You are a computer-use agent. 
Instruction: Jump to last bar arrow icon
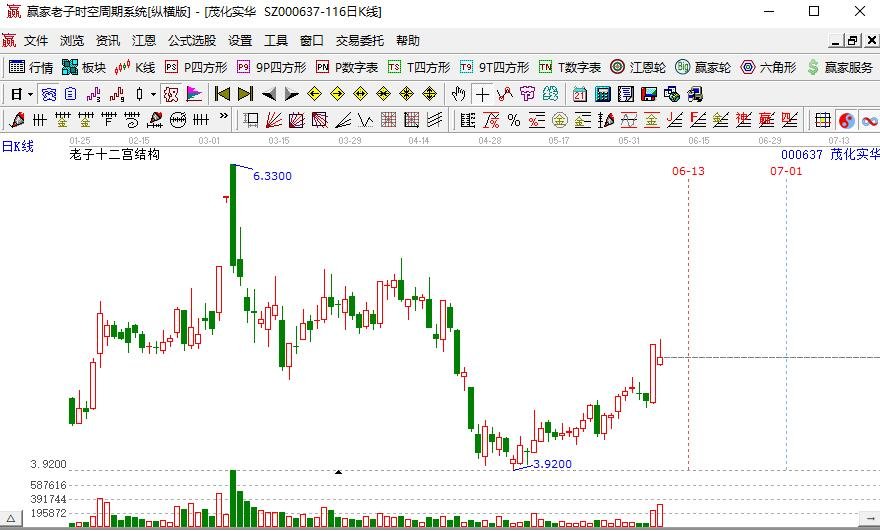245,94
